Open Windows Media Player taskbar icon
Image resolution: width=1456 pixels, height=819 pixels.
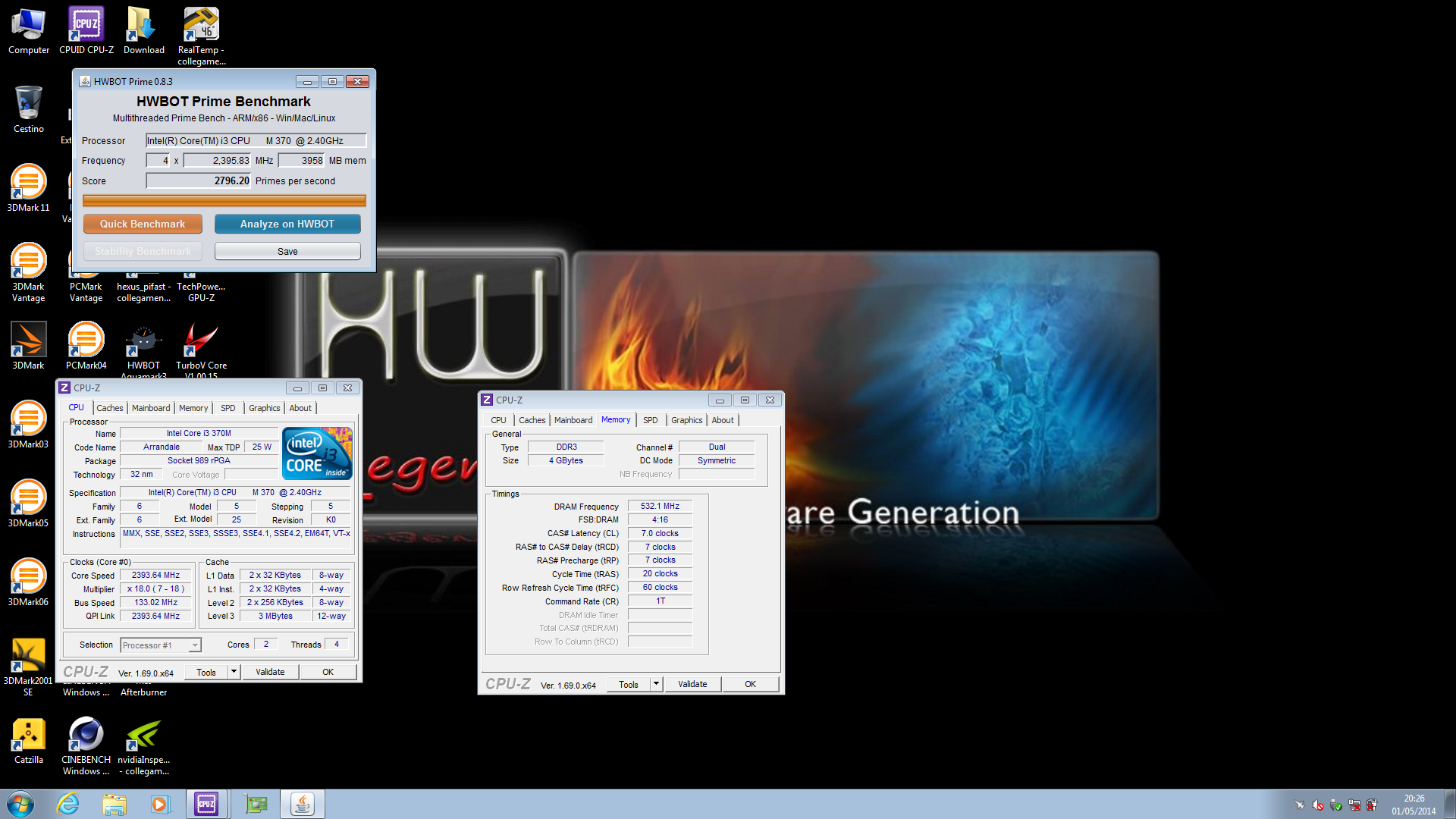160,804
